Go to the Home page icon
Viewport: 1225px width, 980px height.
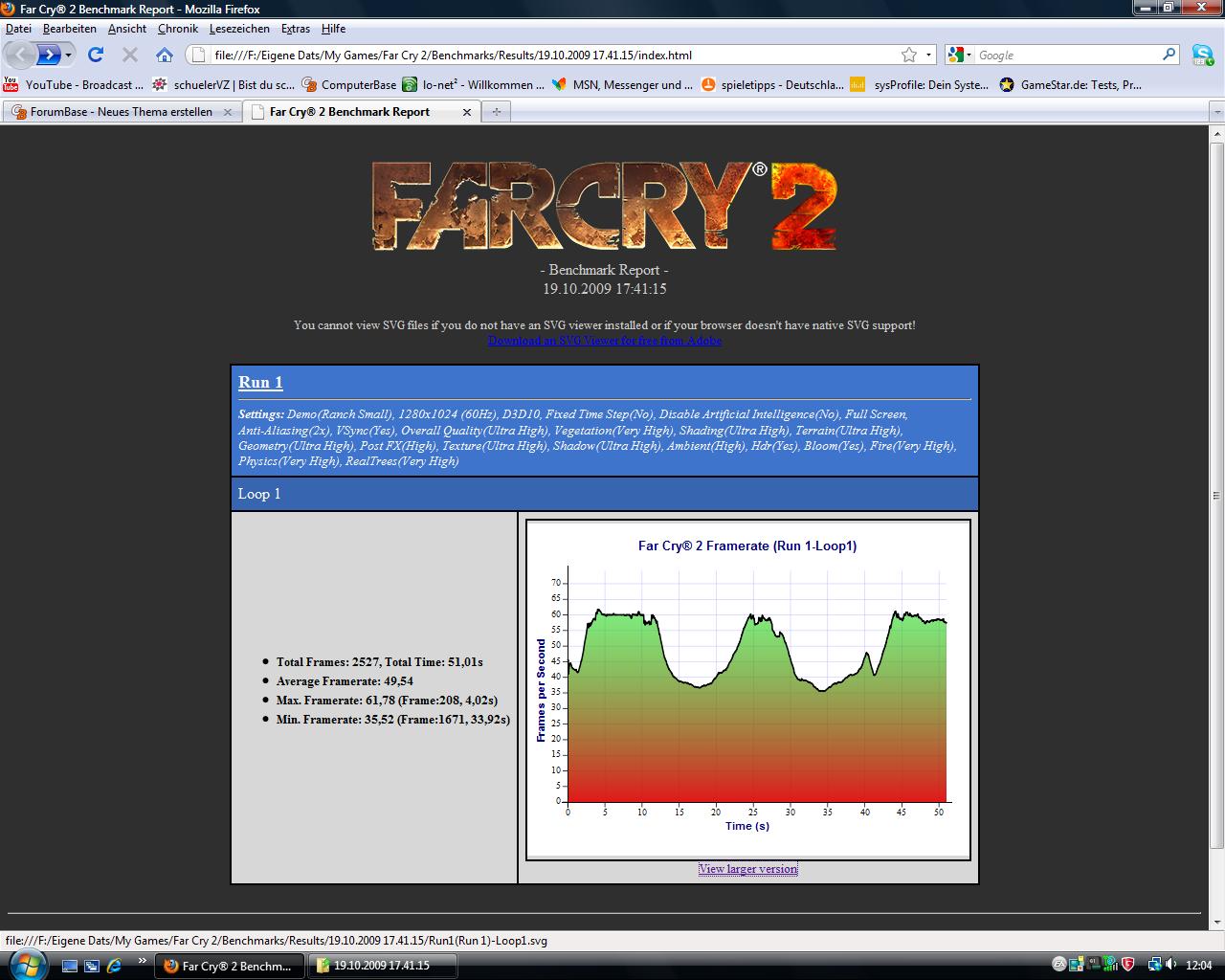tap(165, 55)
